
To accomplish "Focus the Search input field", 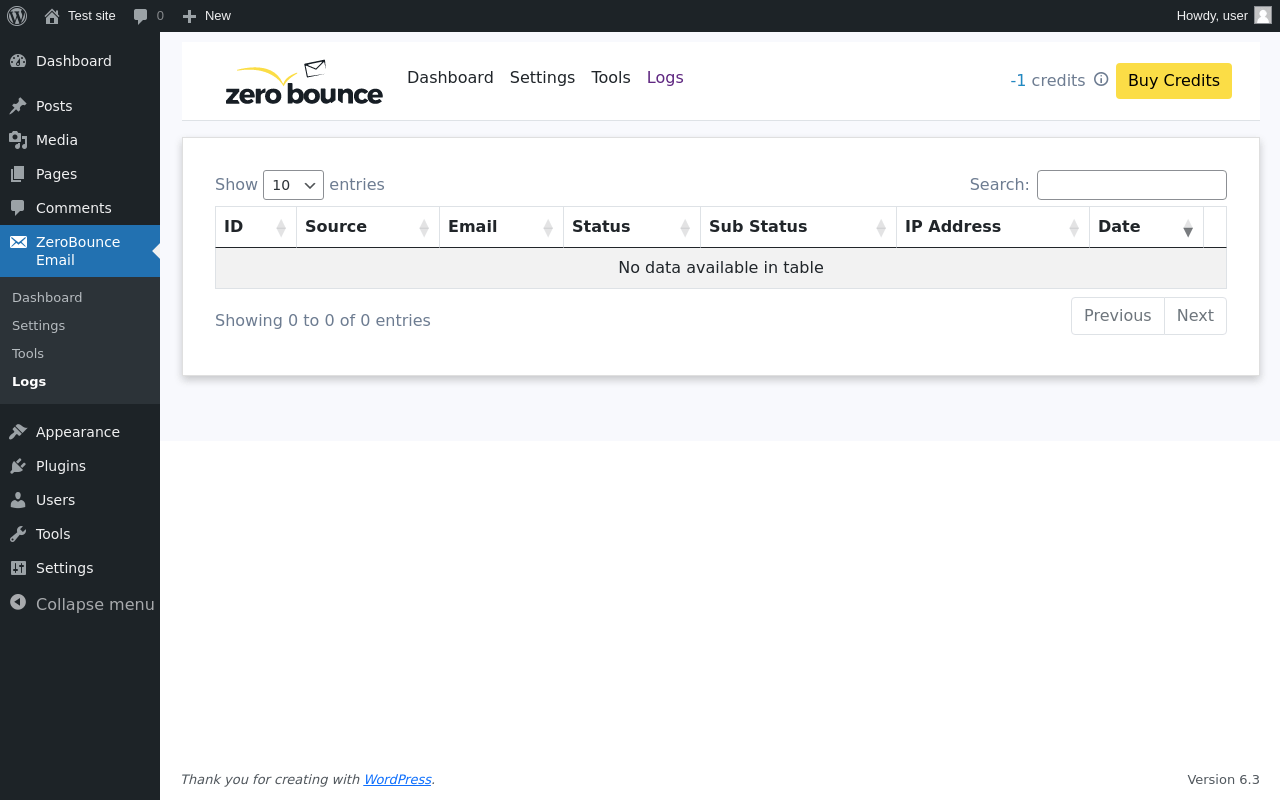I will (x=1131, y=185).
